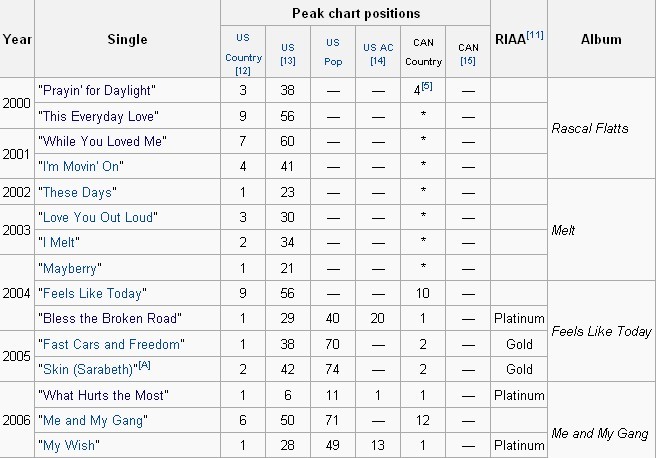Click note A after Skin (Sarabeth)
Viewport: 656px width, 458px height.
click(x=144, y=365)
